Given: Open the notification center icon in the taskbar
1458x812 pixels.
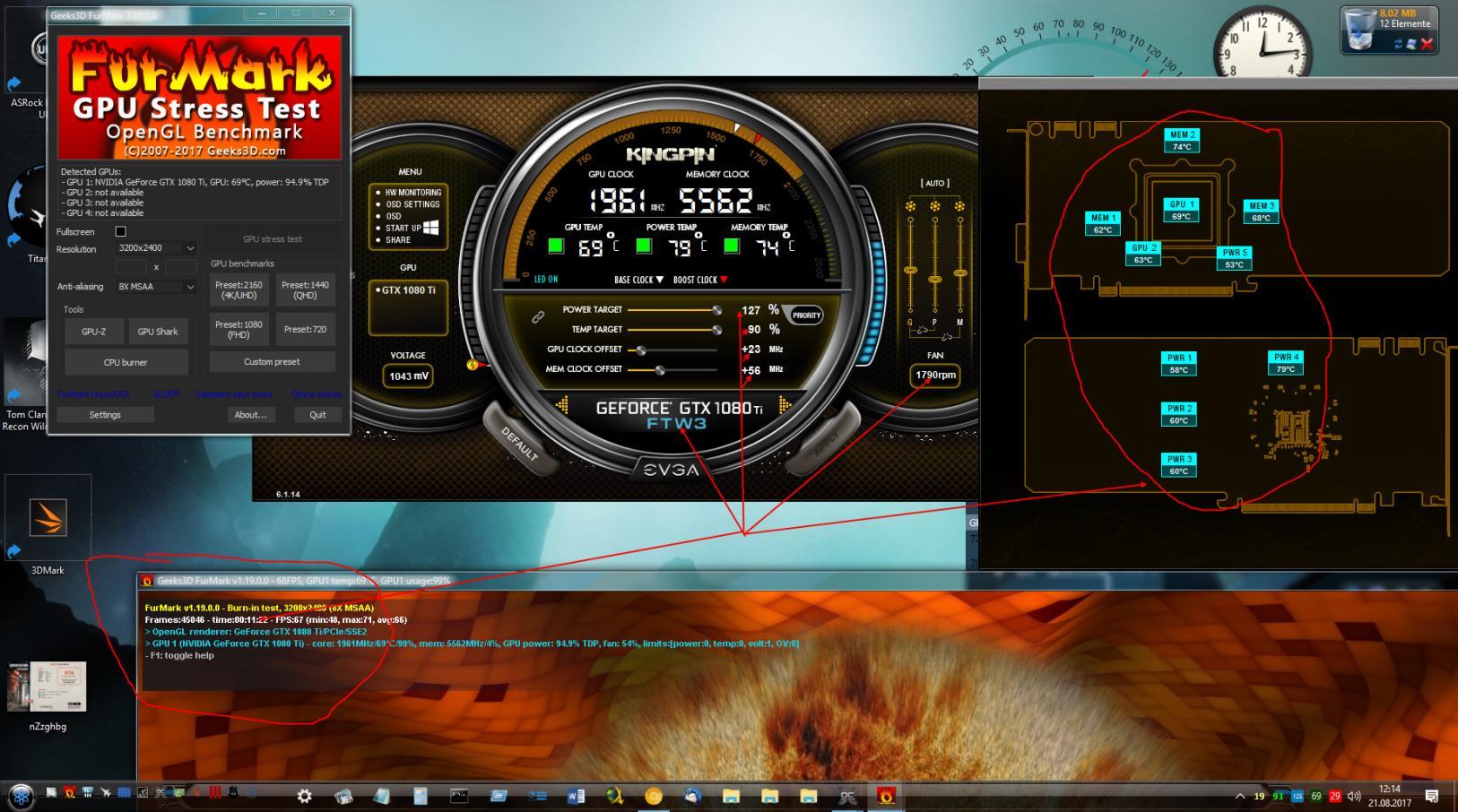Looking at the screenshot, I should tap(1432, 796).
